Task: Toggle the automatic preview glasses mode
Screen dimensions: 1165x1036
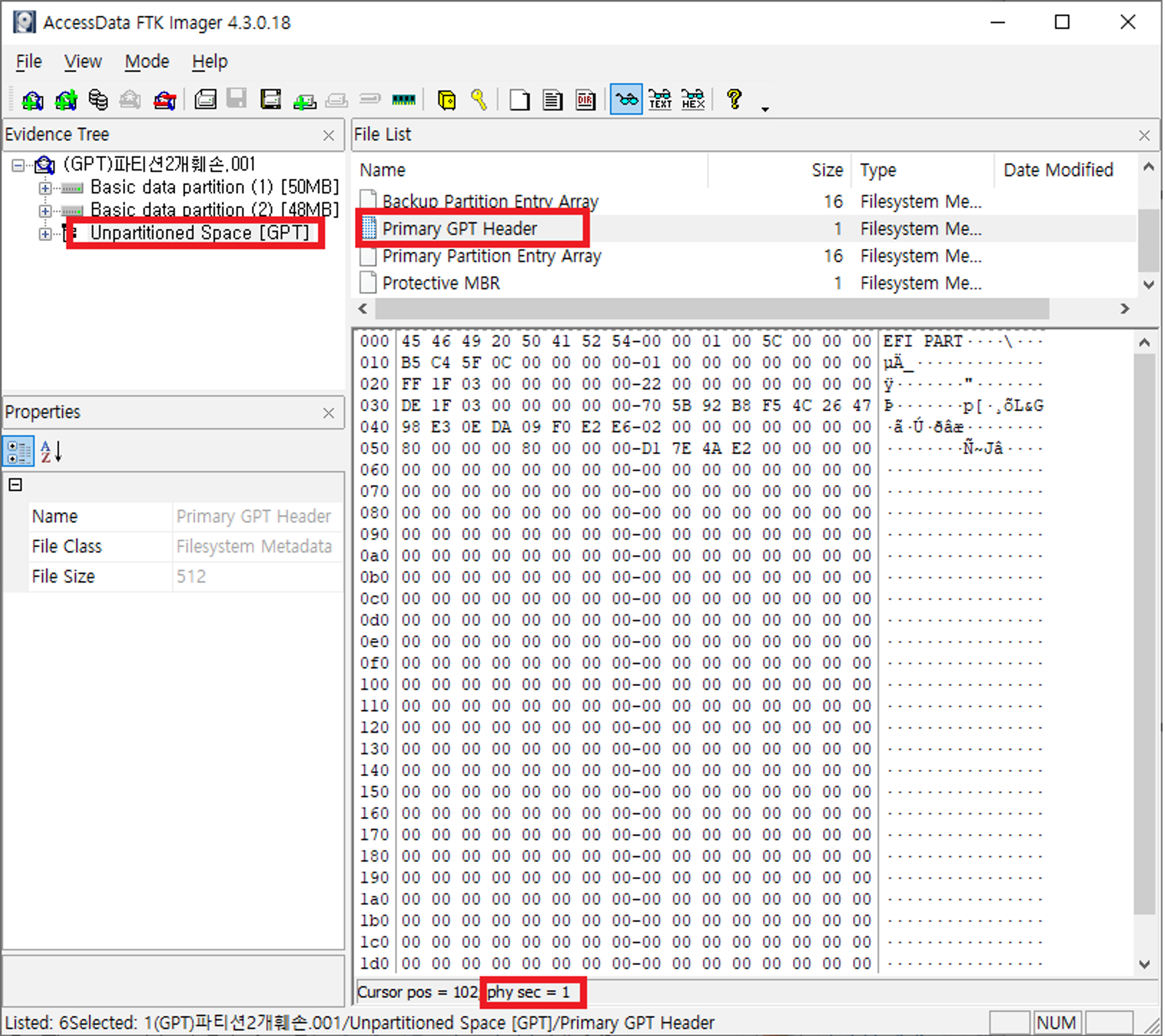Action: 626,100
